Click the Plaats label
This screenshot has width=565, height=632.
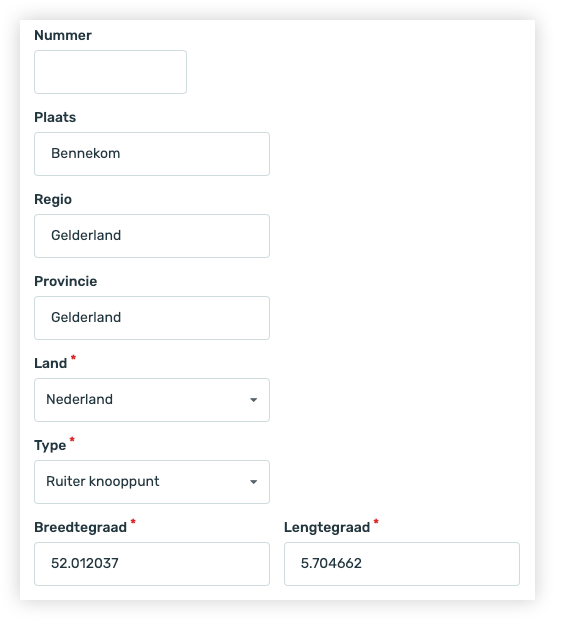click(x=55, y=117)
